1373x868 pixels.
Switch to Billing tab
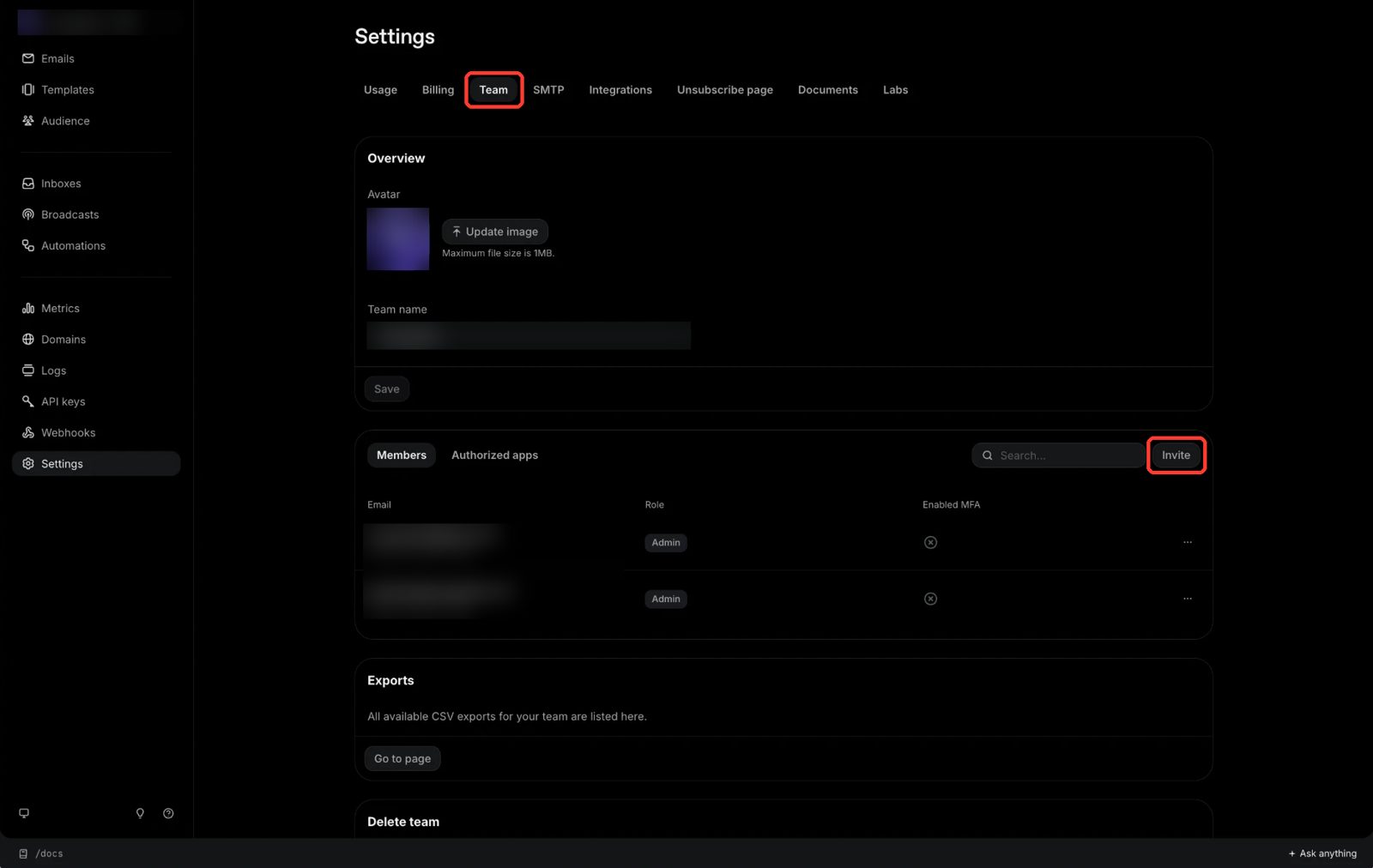point(438,90)
